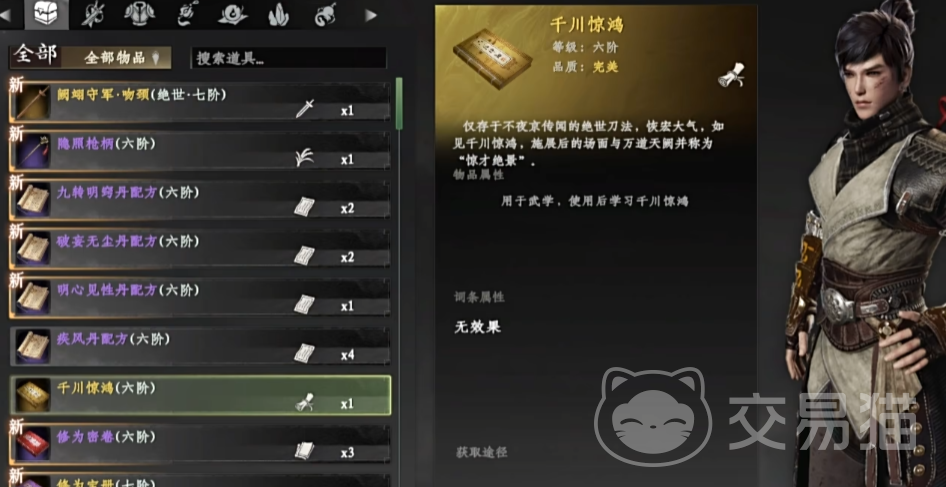
Task: Click the left arrow before category tabs
Action: click(x=5, y=14)
